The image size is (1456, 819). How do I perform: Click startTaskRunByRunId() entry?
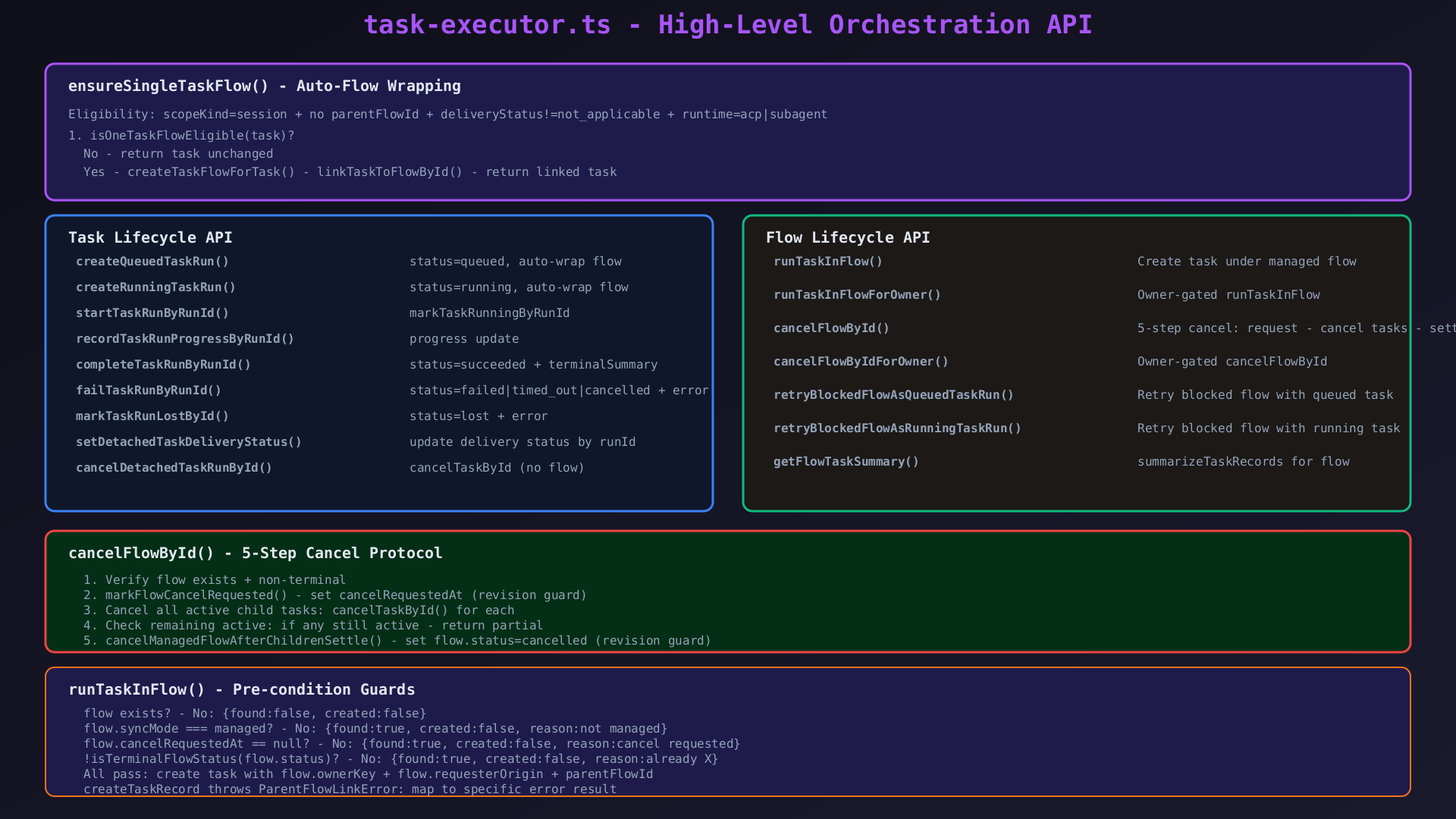point(152,313)
